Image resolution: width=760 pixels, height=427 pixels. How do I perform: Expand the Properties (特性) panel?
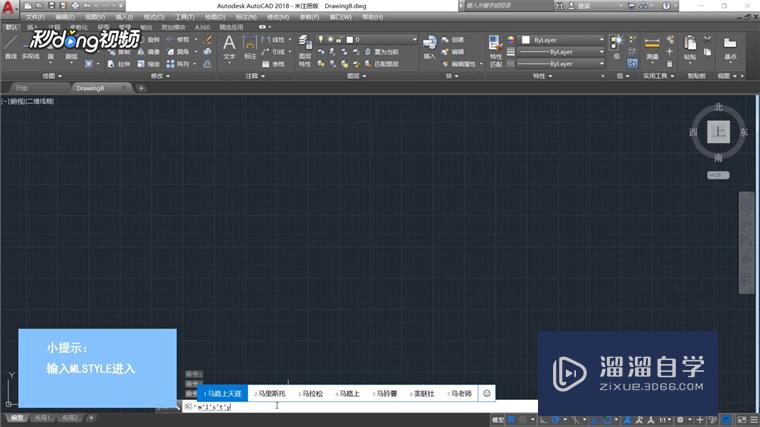542,76
